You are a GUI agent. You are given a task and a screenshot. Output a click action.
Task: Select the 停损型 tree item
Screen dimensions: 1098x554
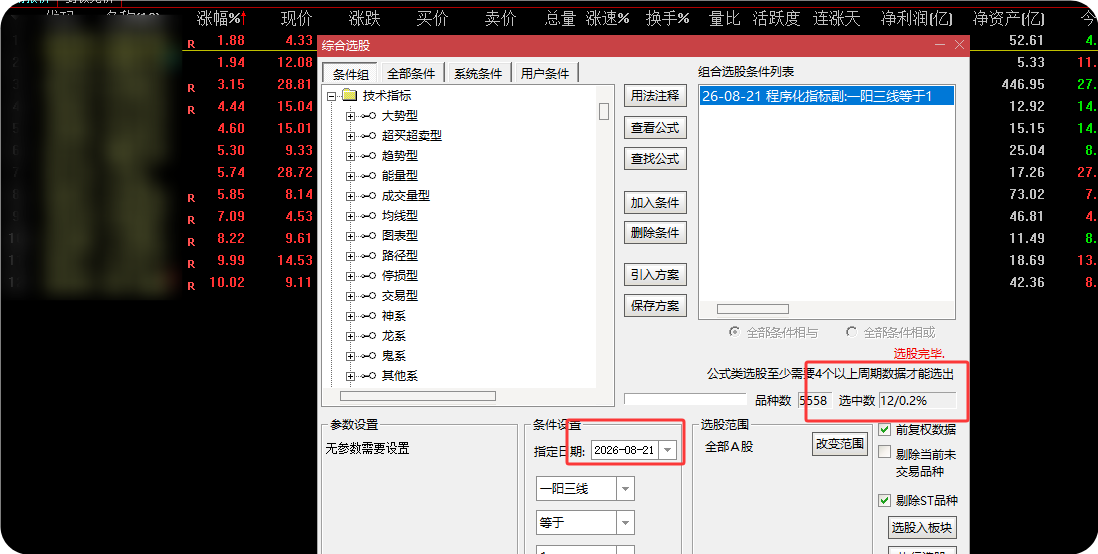click(400, 276)
